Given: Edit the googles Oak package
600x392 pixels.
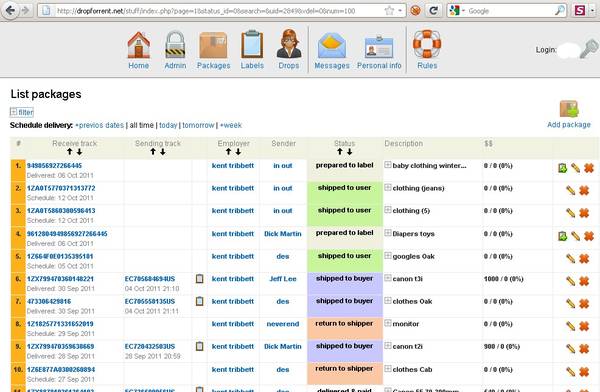Looking at the screenshot, I should pyautogui.click(x=571, y=258).
